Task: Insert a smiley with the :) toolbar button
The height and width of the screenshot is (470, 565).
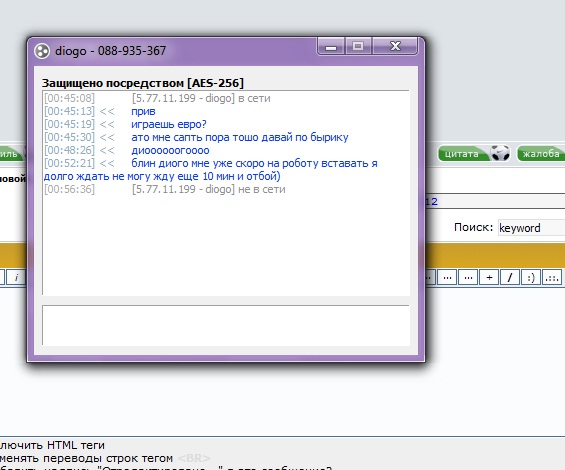Action: coord(531,278)
